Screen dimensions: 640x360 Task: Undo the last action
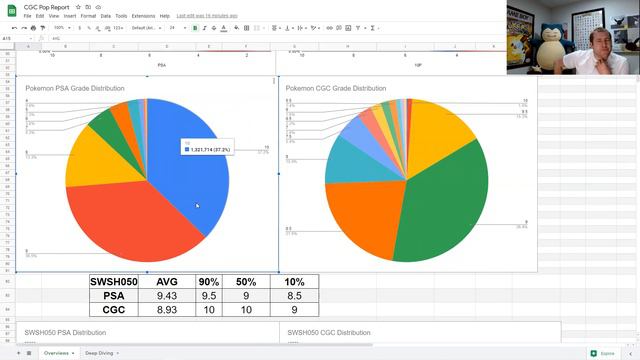(15, 28)
